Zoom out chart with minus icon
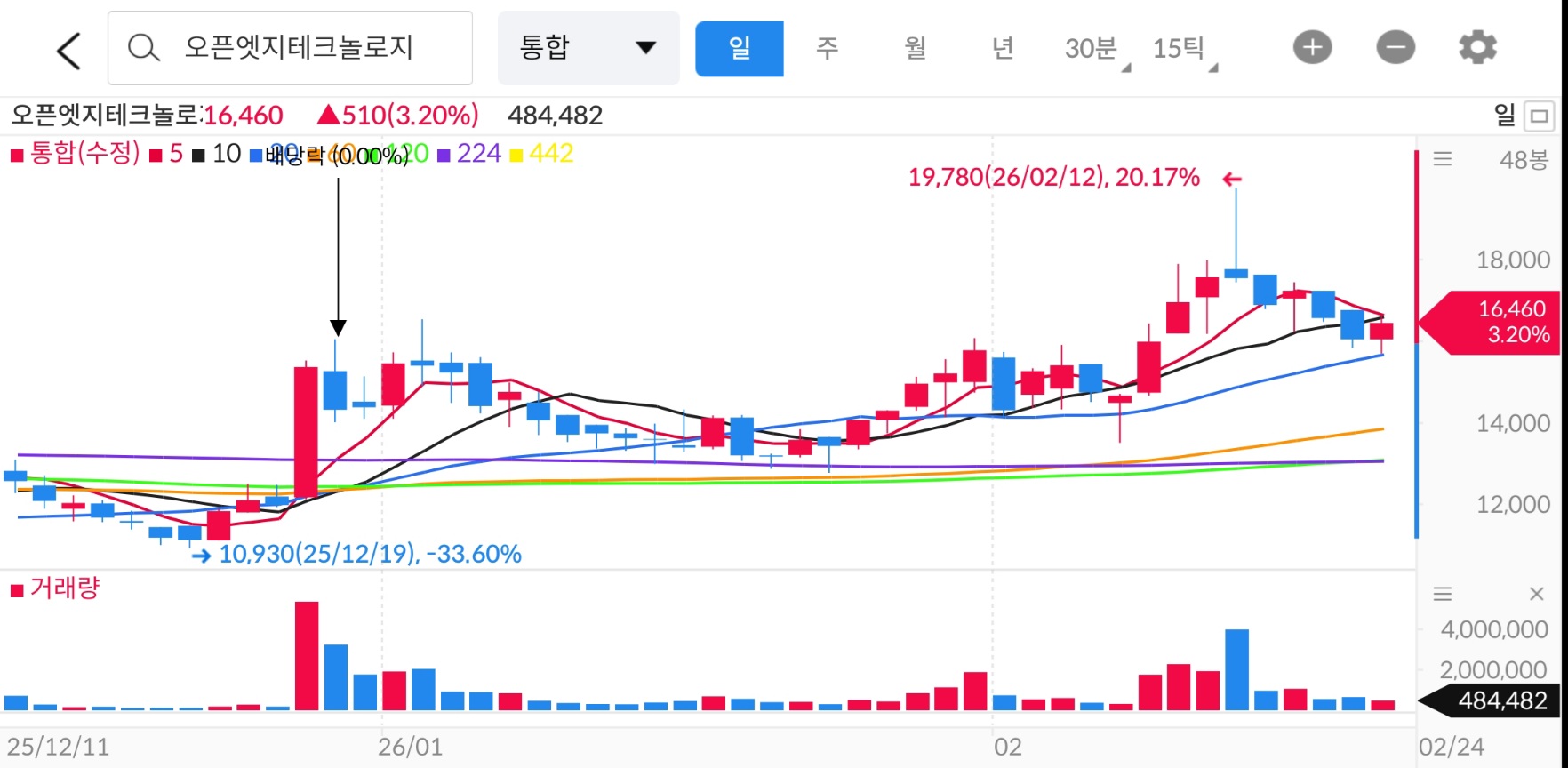Screen dimensions: 1568x768 [x=1396, y=47]
